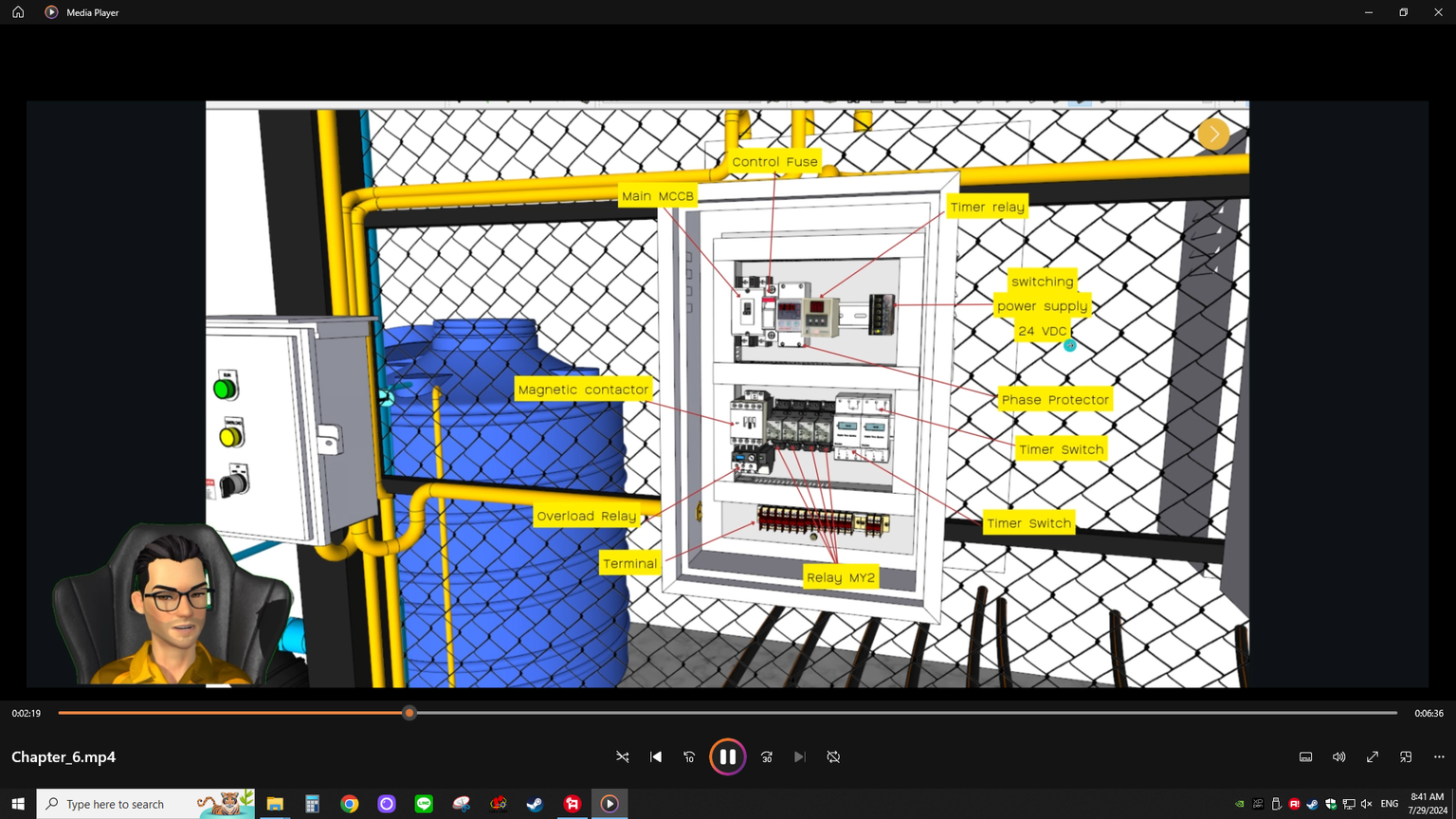Open the subtitles and captions menu
The width and height of the screenshot is (1456, 819).
[x=1305, y=756]
